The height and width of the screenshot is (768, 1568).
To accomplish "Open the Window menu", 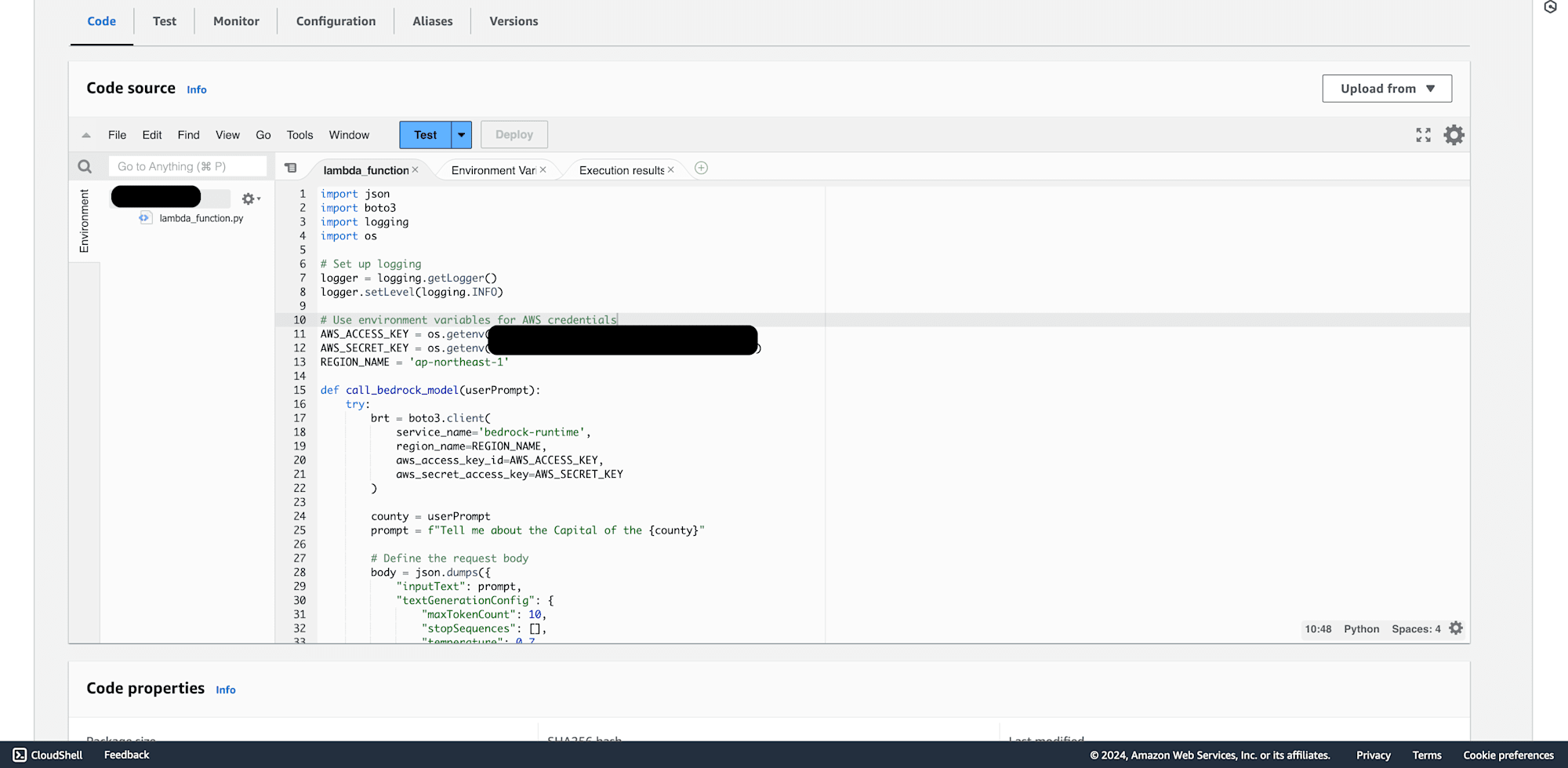I will [x=349, y=135].
